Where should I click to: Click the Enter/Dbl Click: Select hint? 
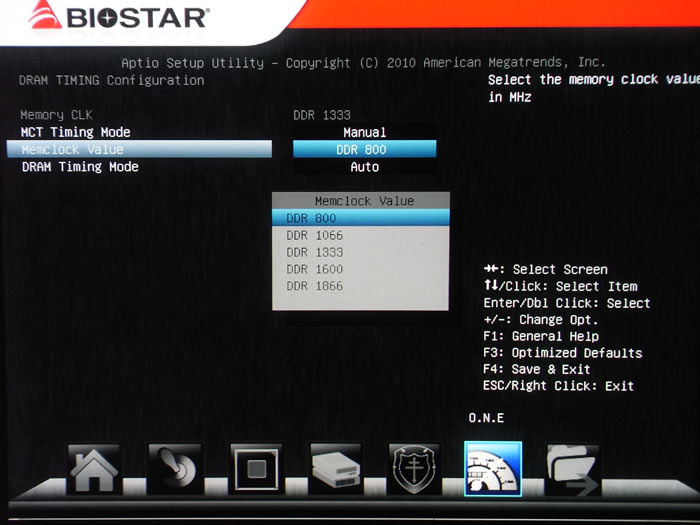point(567,303)
